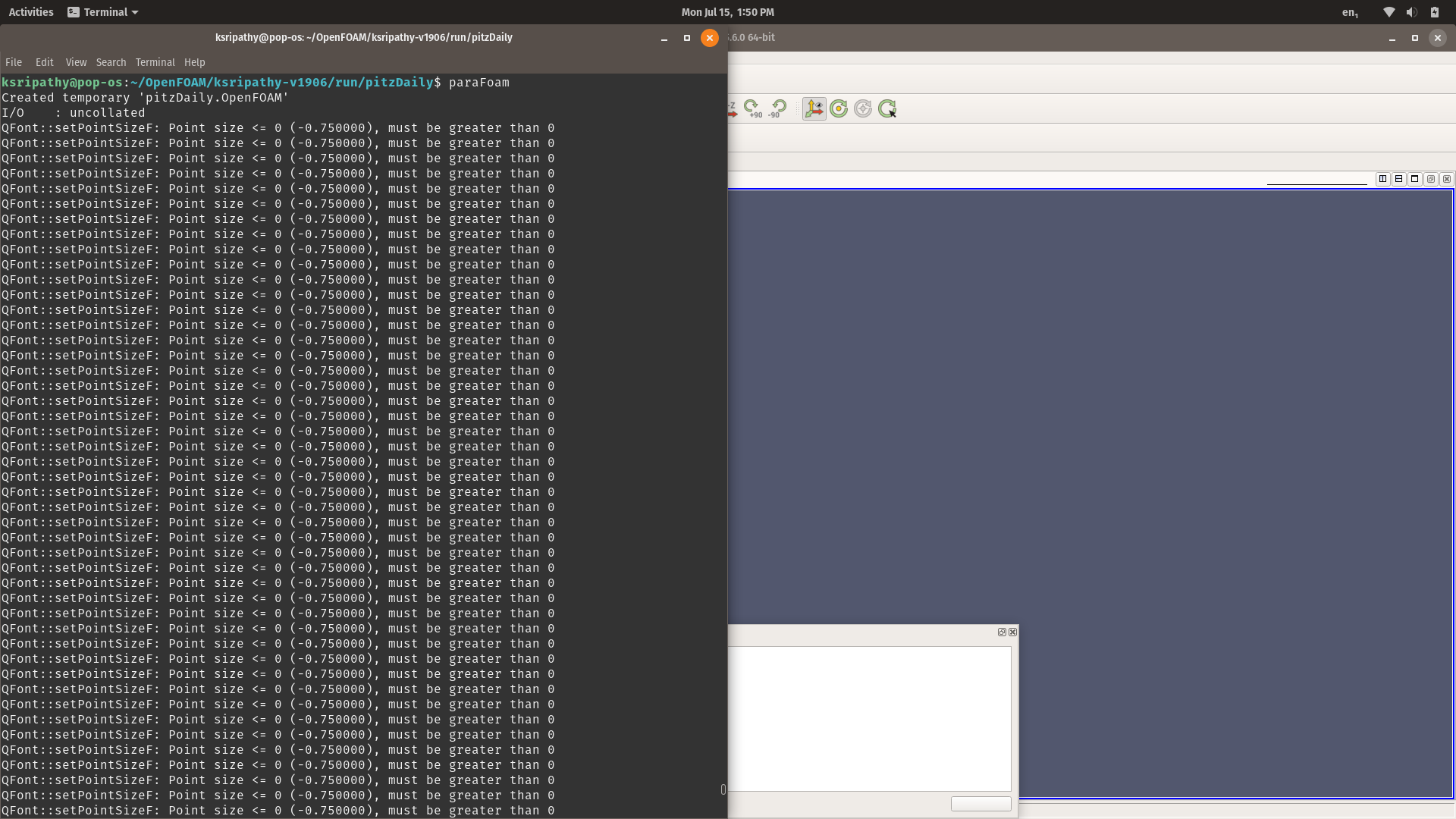The height and width of the screenshot is (819, 1456).
Task: Minimize the ParaView window
Action: (1392, 38)
